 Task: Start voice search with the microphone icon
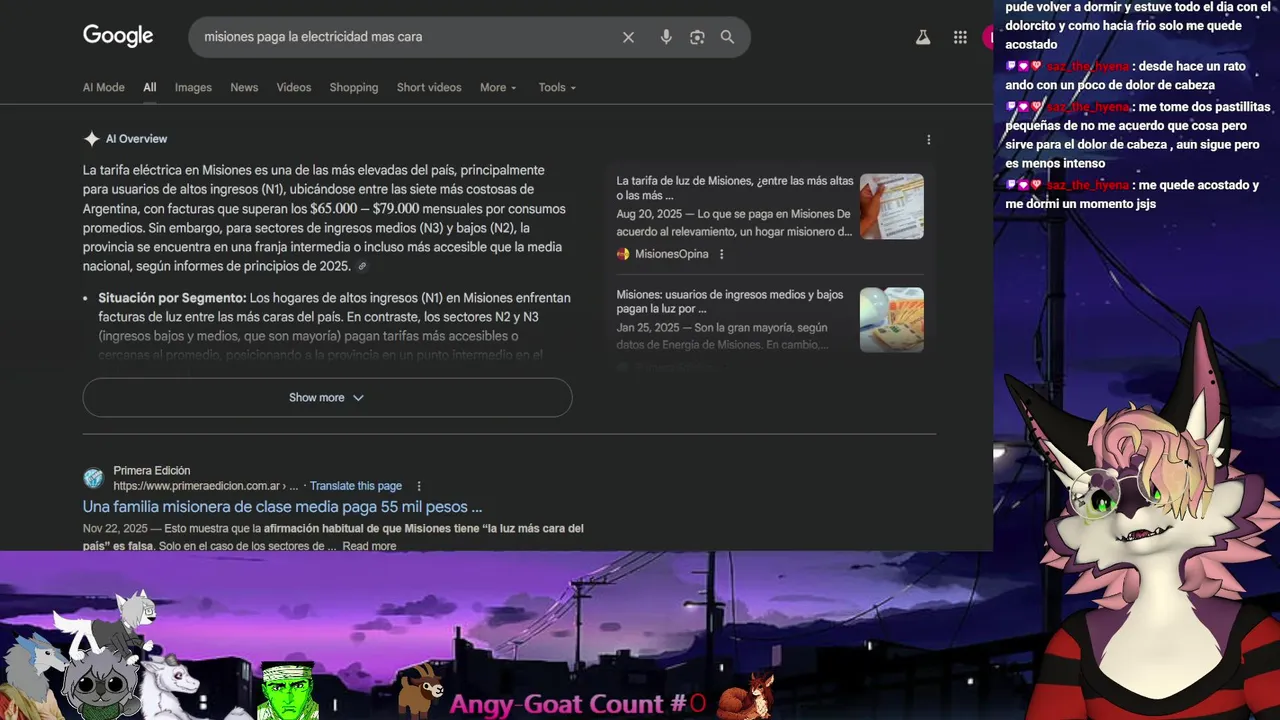[666, 37]
